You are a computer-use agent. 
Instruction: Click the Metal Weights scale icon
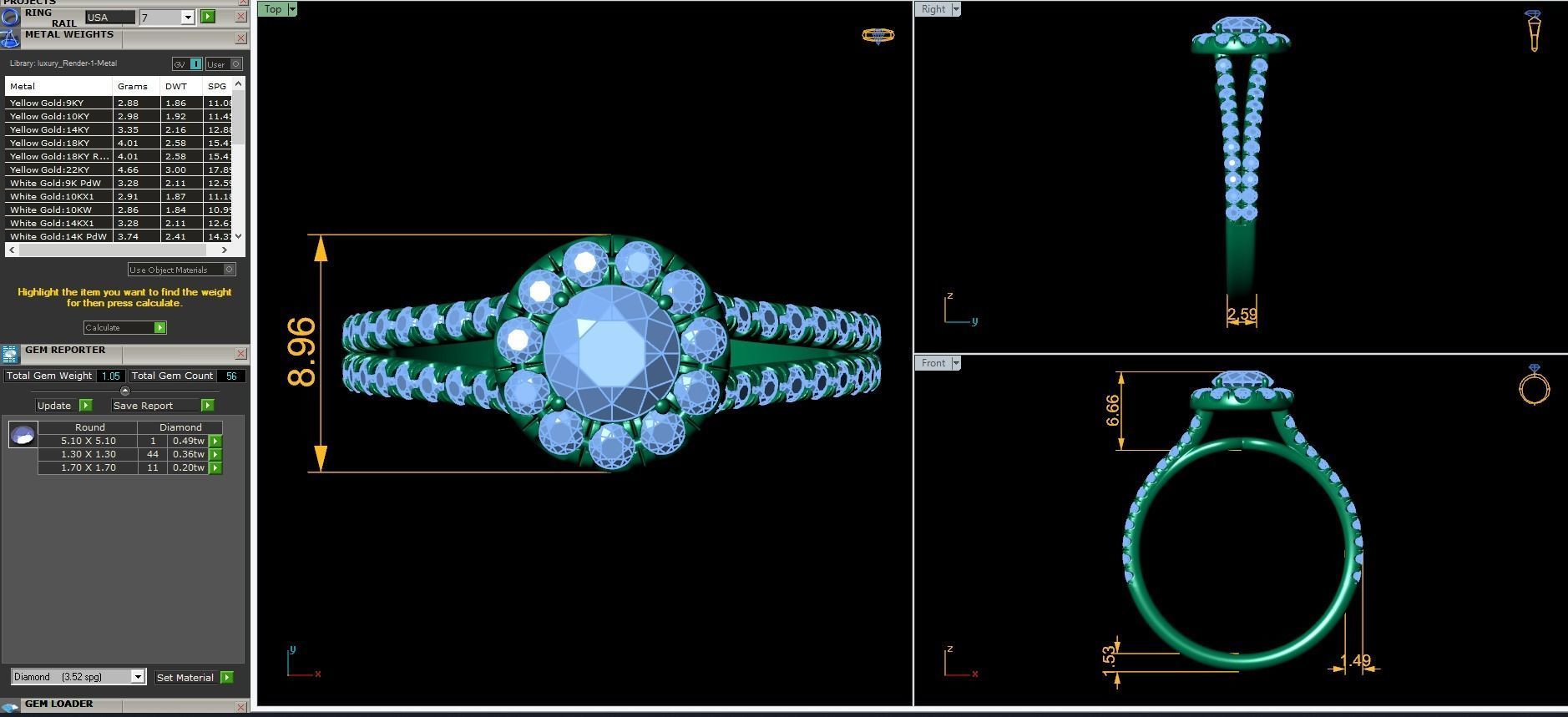(10, 38)
